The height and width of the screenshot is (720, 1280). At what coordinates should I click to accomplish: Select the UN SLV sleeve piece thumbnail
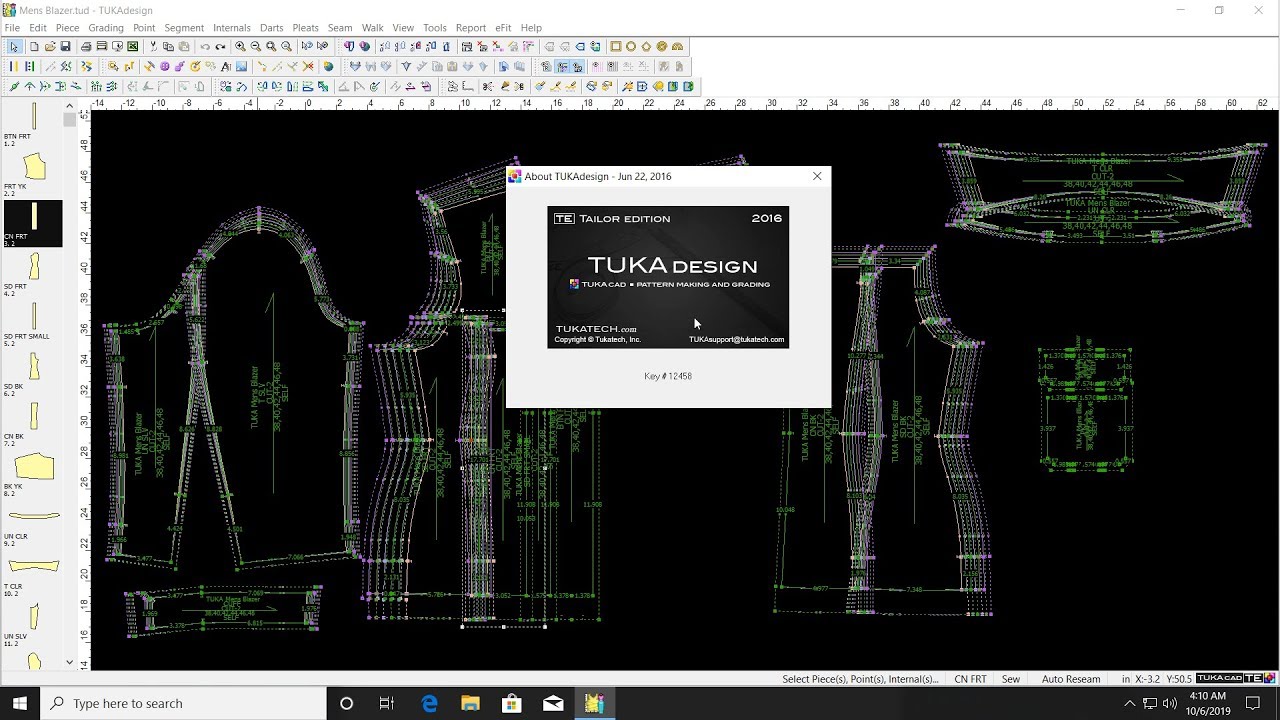34,616
